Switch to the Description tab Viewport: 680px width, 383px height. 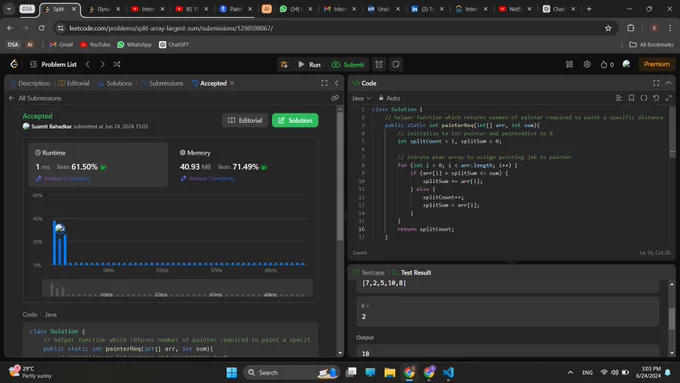pyautogui.click(x=30, y=83)
